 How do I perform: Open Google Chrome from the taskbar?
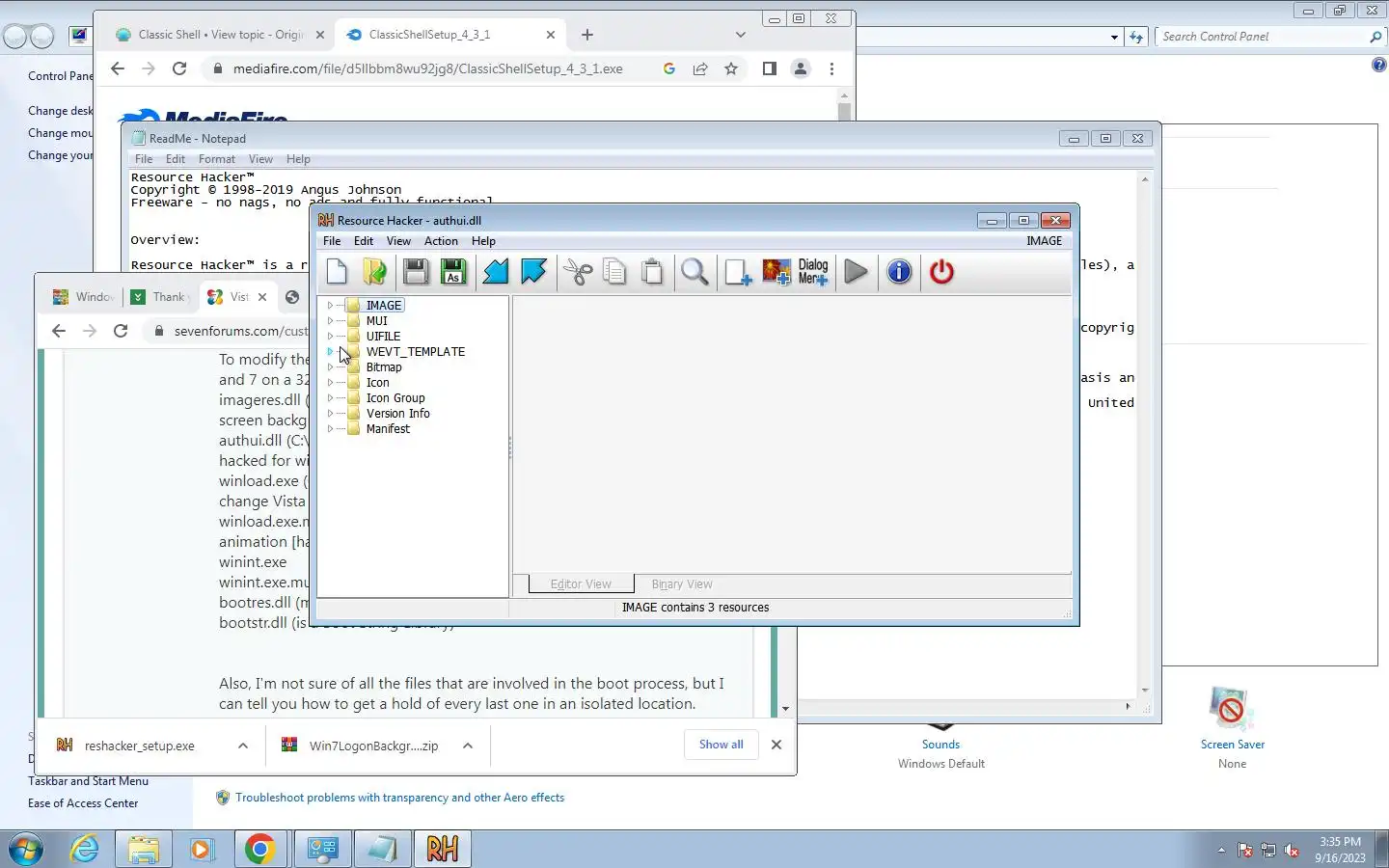[x=259, y=849]
